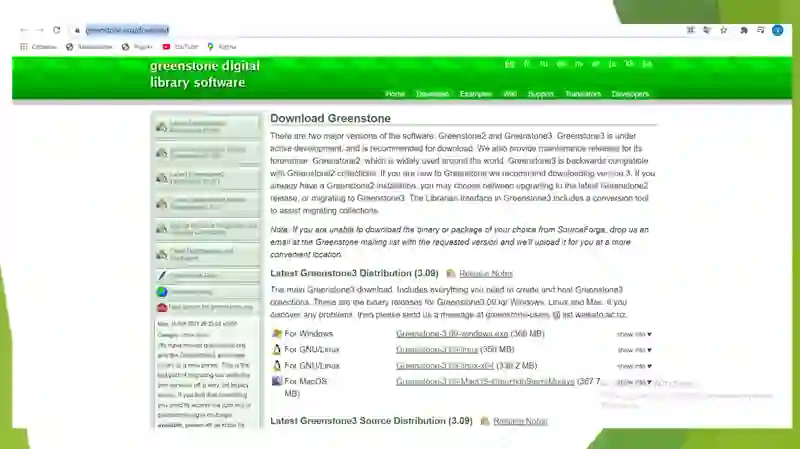
Task: Open the translate icon in the address bar
Action: (x=707, y=30)
